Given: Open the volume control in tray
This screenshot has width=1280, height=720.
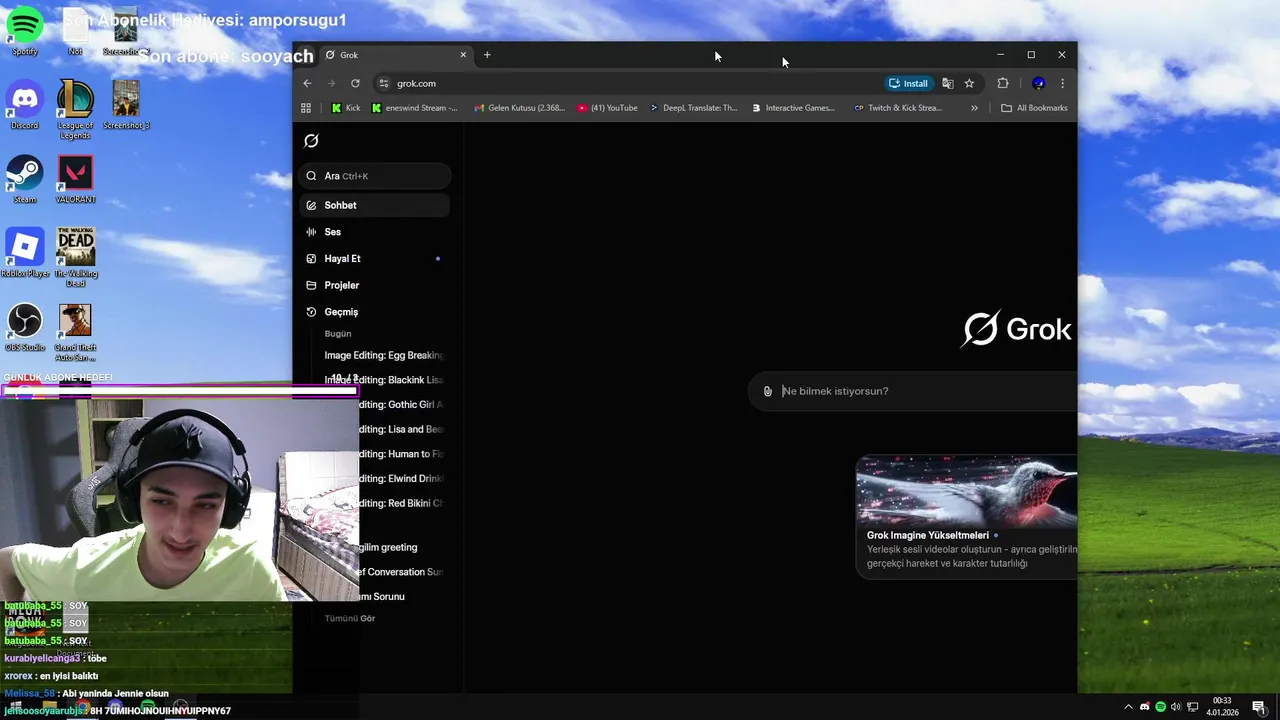Looking at the screenshot, I should (1176, 707).
